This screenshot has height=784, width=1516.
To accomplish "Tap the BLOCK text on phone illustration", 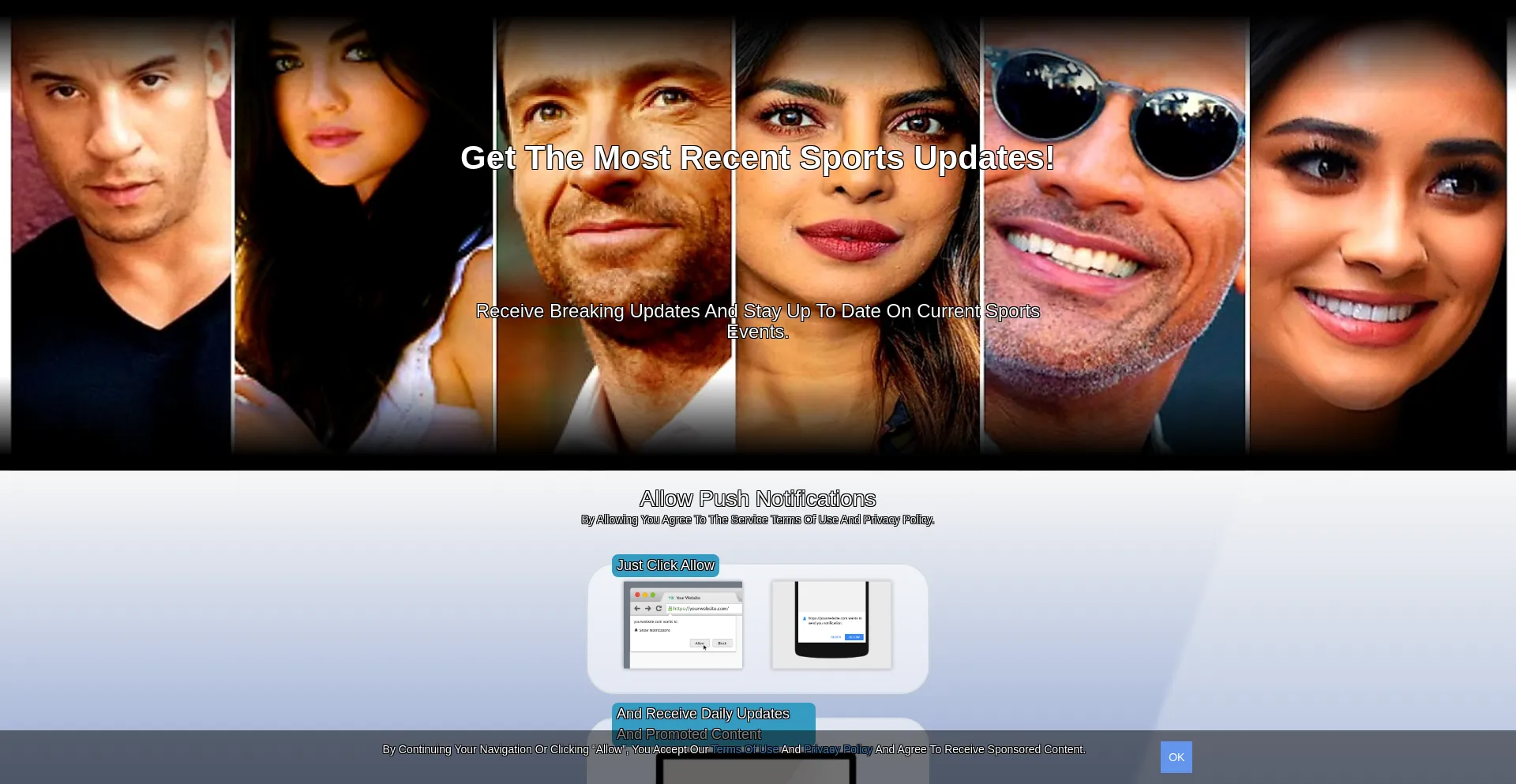I will coord(835,637).
